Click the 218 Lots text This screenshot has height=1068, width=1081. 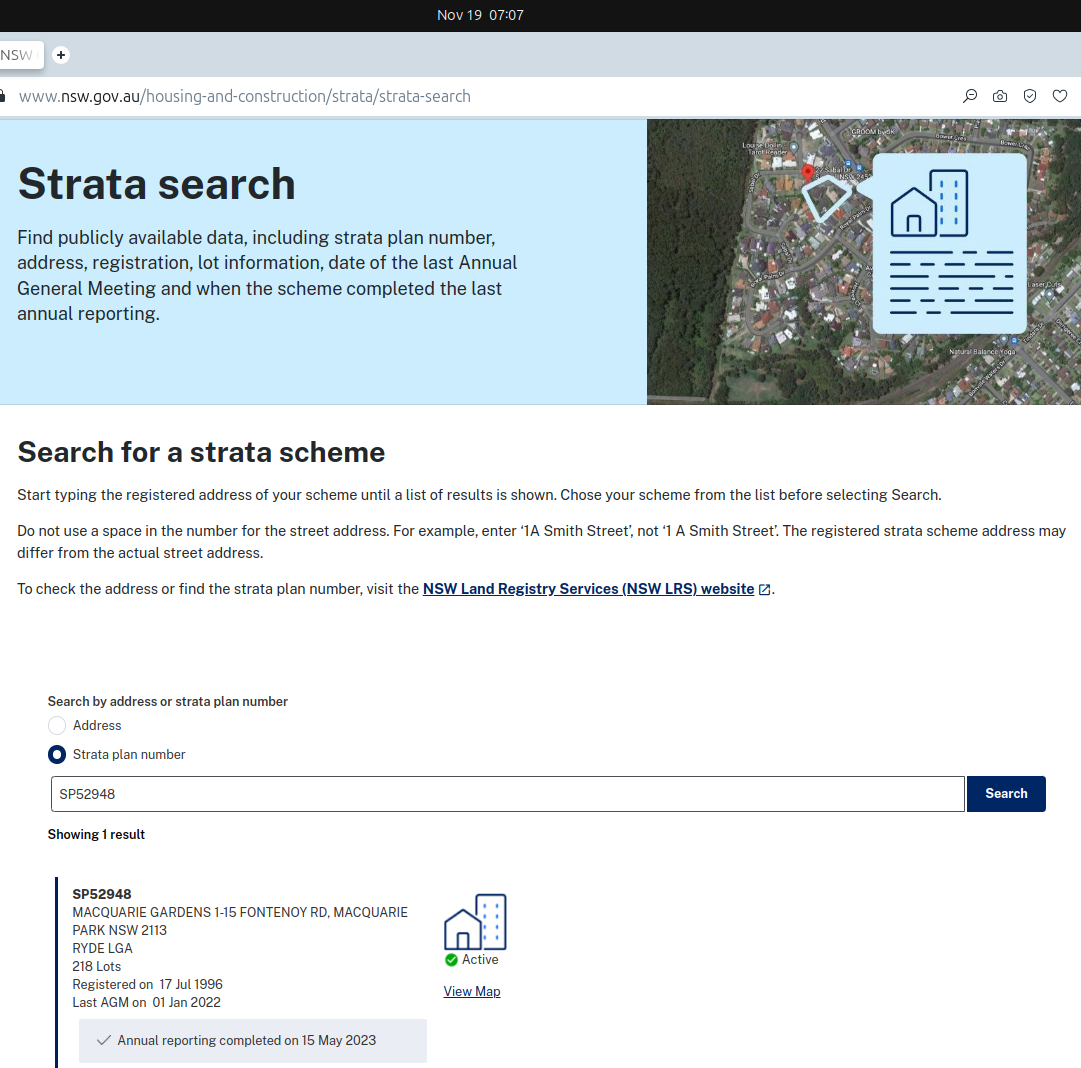(x=97, y=966)
